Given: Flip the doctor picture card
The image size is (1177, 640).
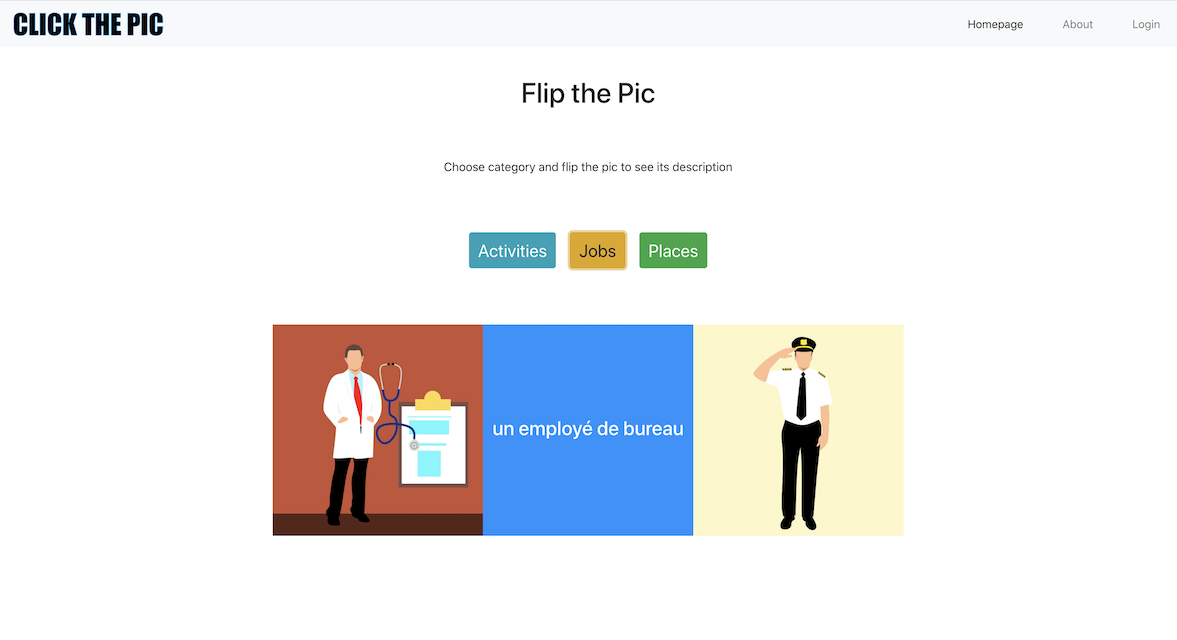Looking at the screenshot, I should point(378,430).
